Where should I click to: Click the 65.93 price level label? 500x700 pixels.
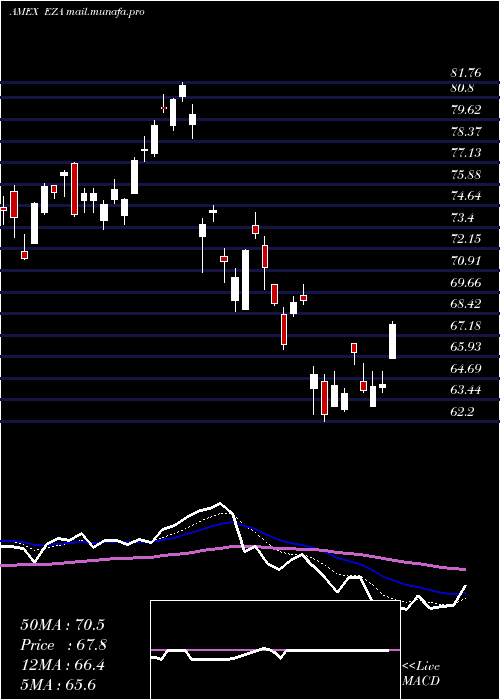click(x=466, y=347)
